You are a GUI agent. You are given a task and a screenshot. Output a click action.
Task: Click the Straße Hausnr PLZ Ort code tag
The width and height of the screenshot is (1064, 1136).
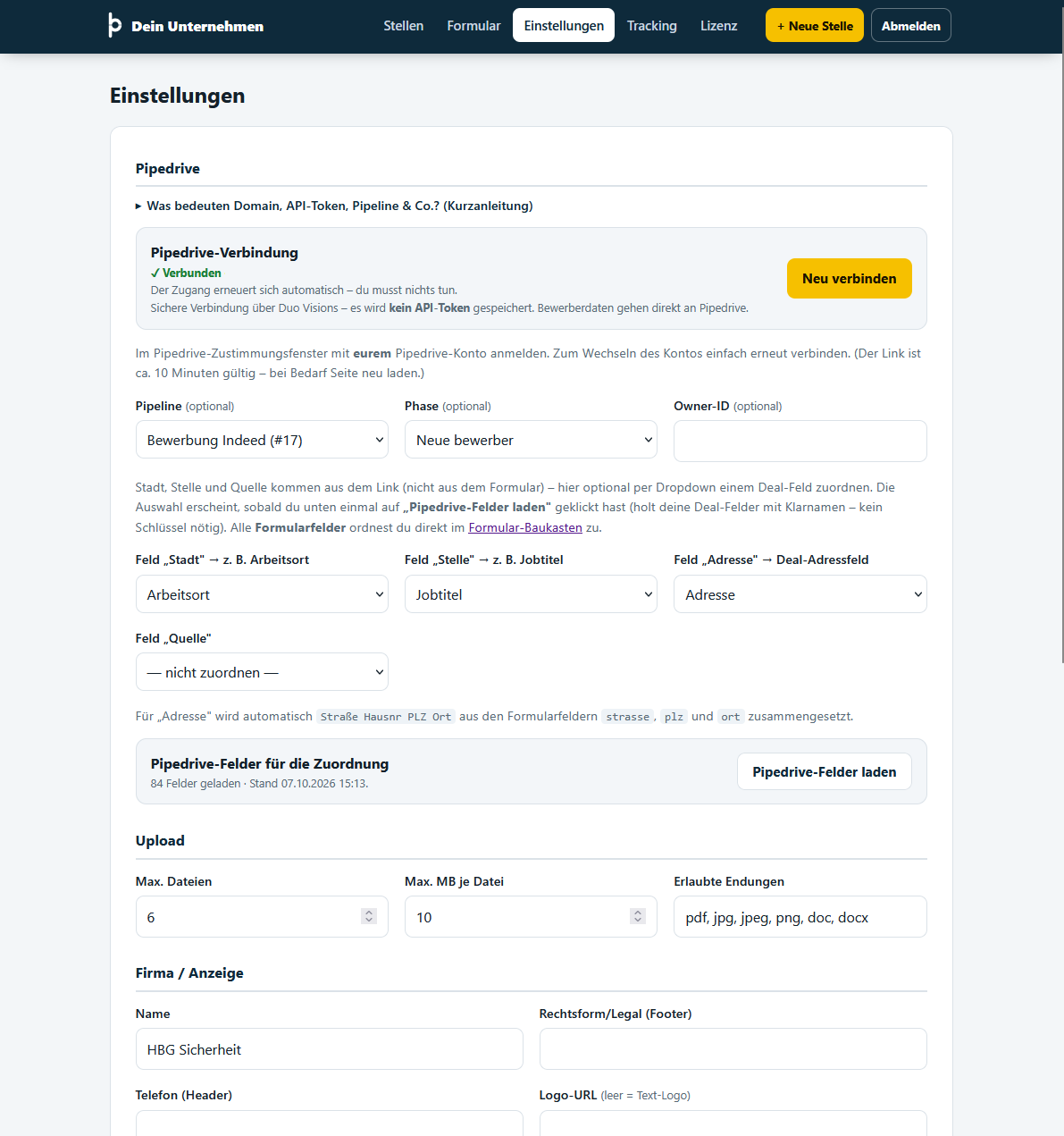point(386,717)
